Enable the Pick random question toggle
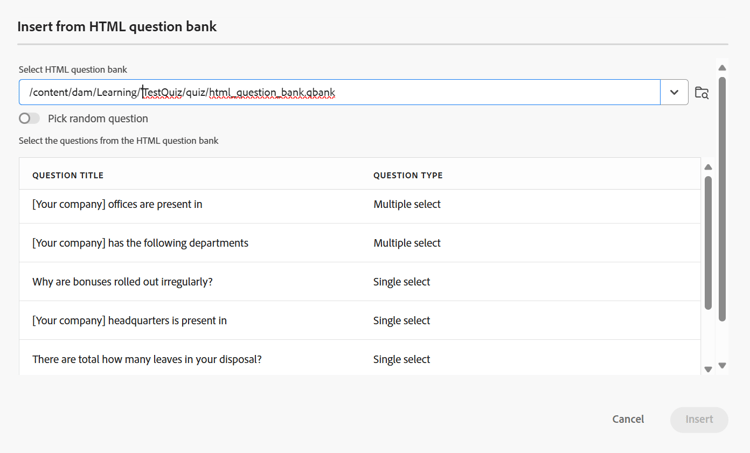Screen dimensions: 750x453 (30, 118)
